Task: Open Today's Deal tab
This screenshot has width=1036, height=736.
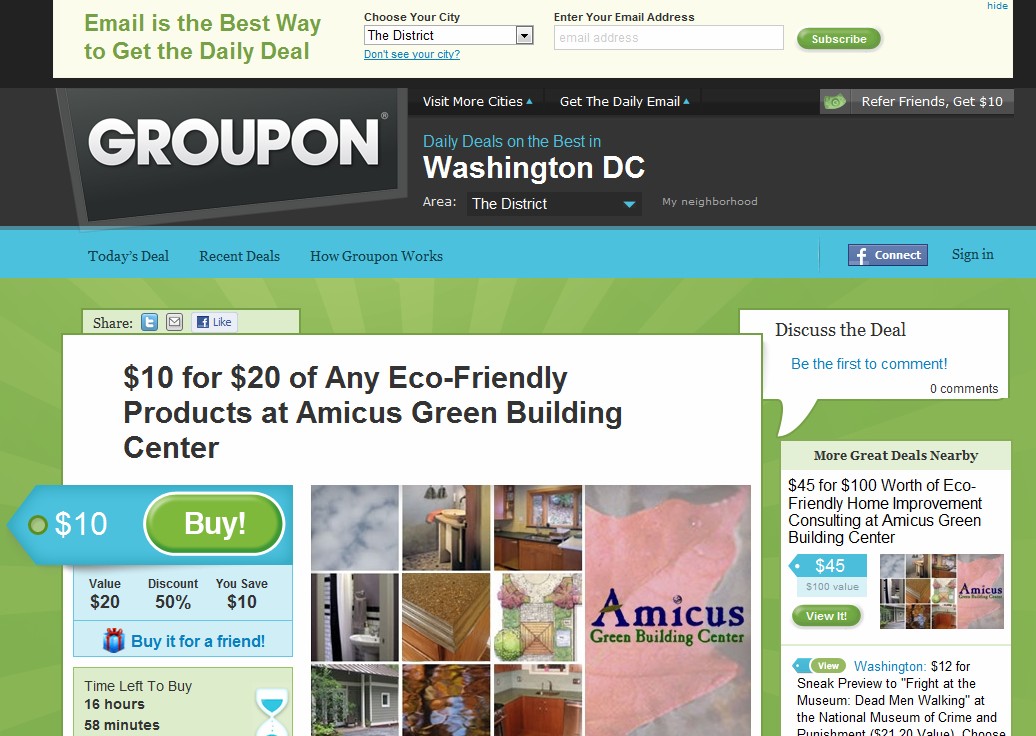Action: tap(128, 256)
